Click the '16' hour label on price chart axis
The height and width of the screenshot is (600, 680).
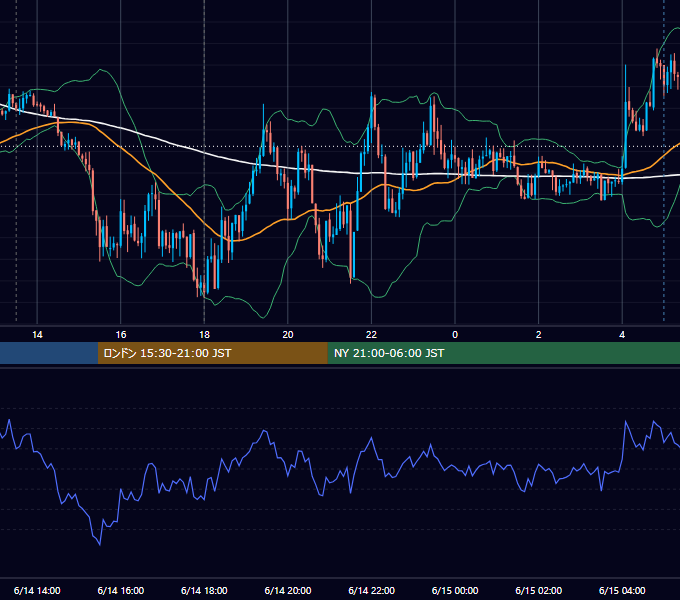click(x=121, y=335)
